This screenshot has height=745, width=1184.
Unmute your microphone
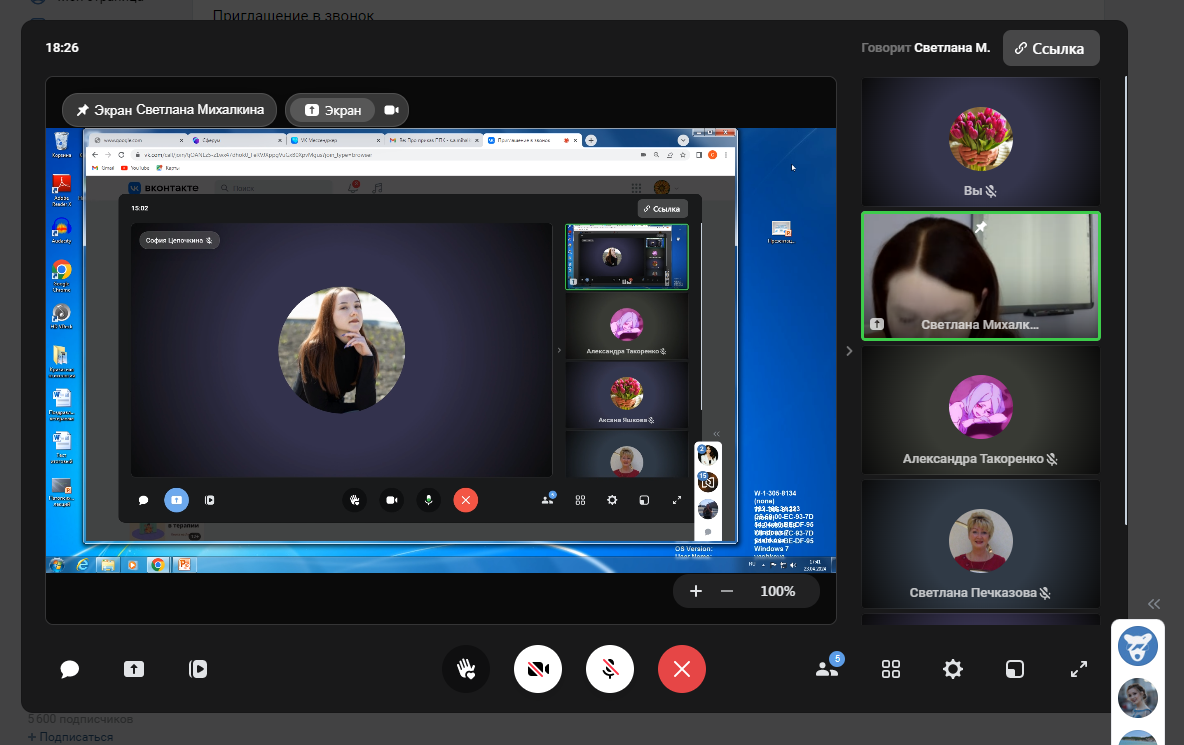pyautogui.click(x=609, y=670)
